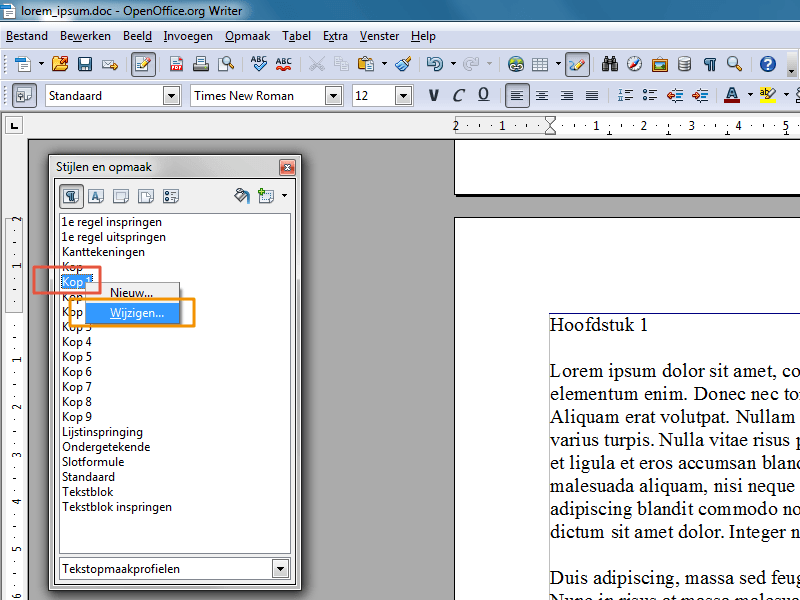Center the paragraph
The image size is (800, 600).
tap(542, 95)
